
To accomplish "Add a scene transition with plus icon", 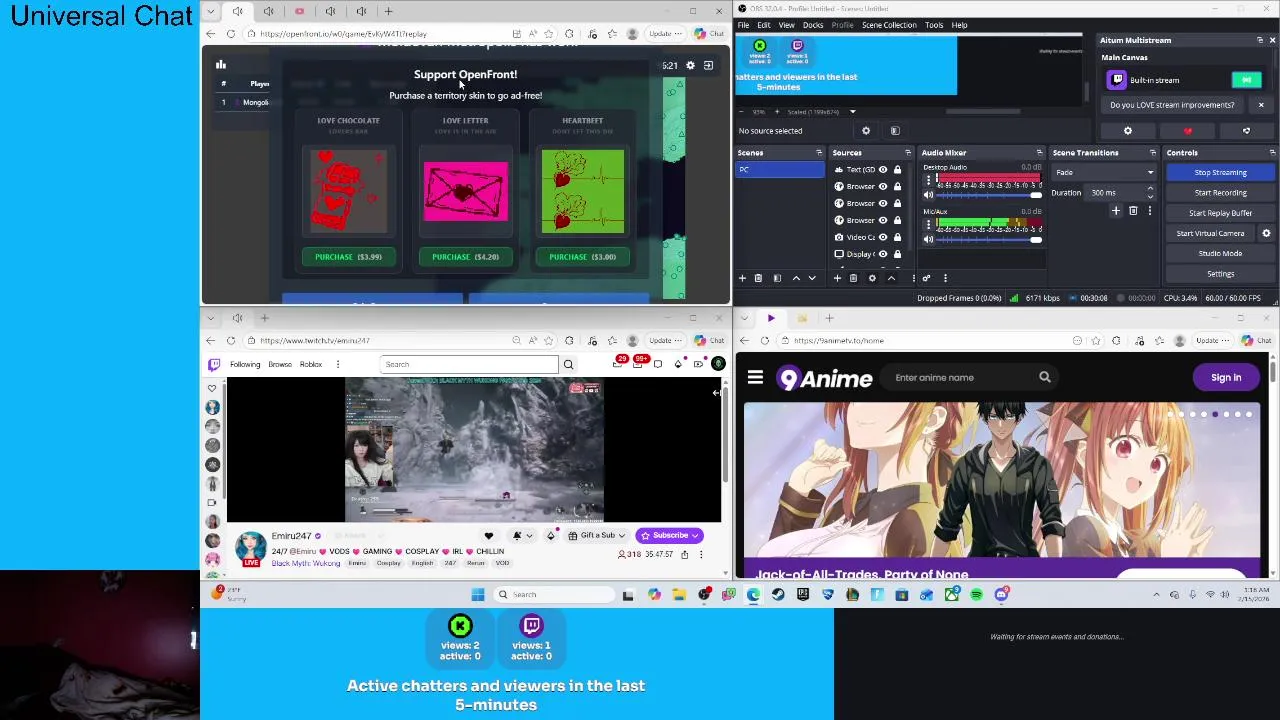I will 1116,211.
